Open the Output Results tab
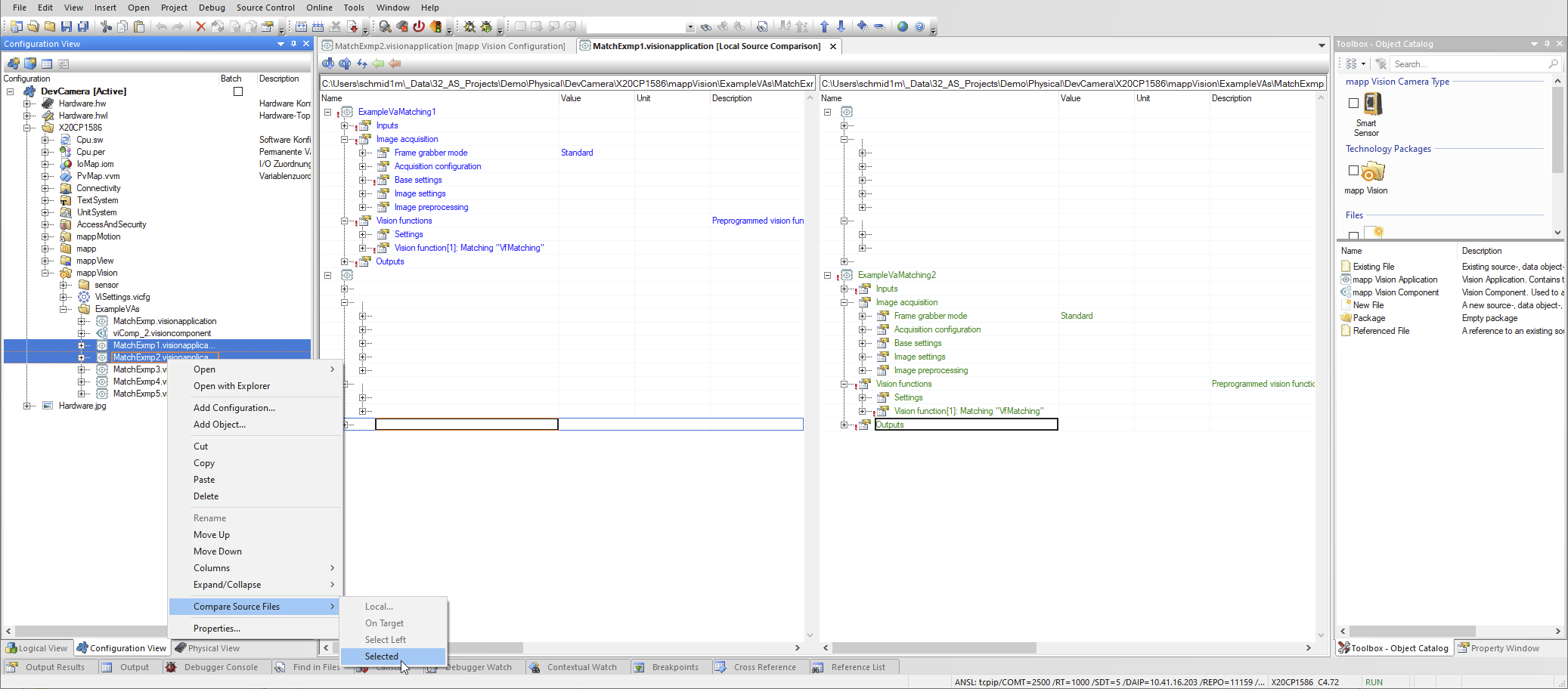The image size is (1568, 689). pyautogui.click(x=47, y=667)
